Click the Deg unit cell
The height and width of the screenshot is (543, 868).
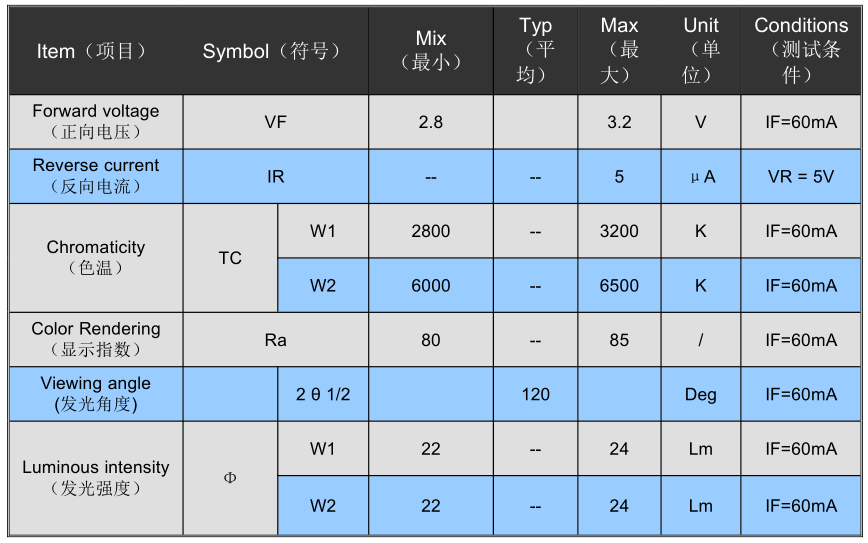click(x=700, y=394)
